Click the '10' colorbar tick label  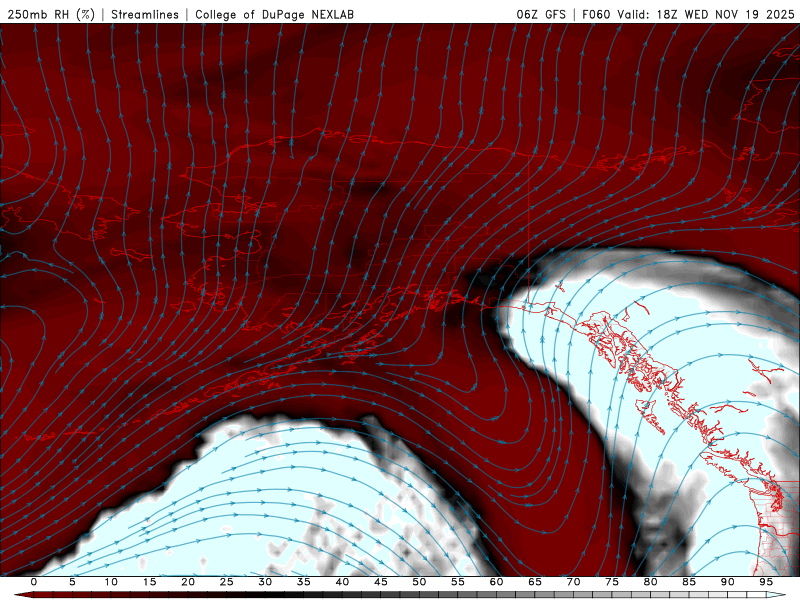click(111, 582)
